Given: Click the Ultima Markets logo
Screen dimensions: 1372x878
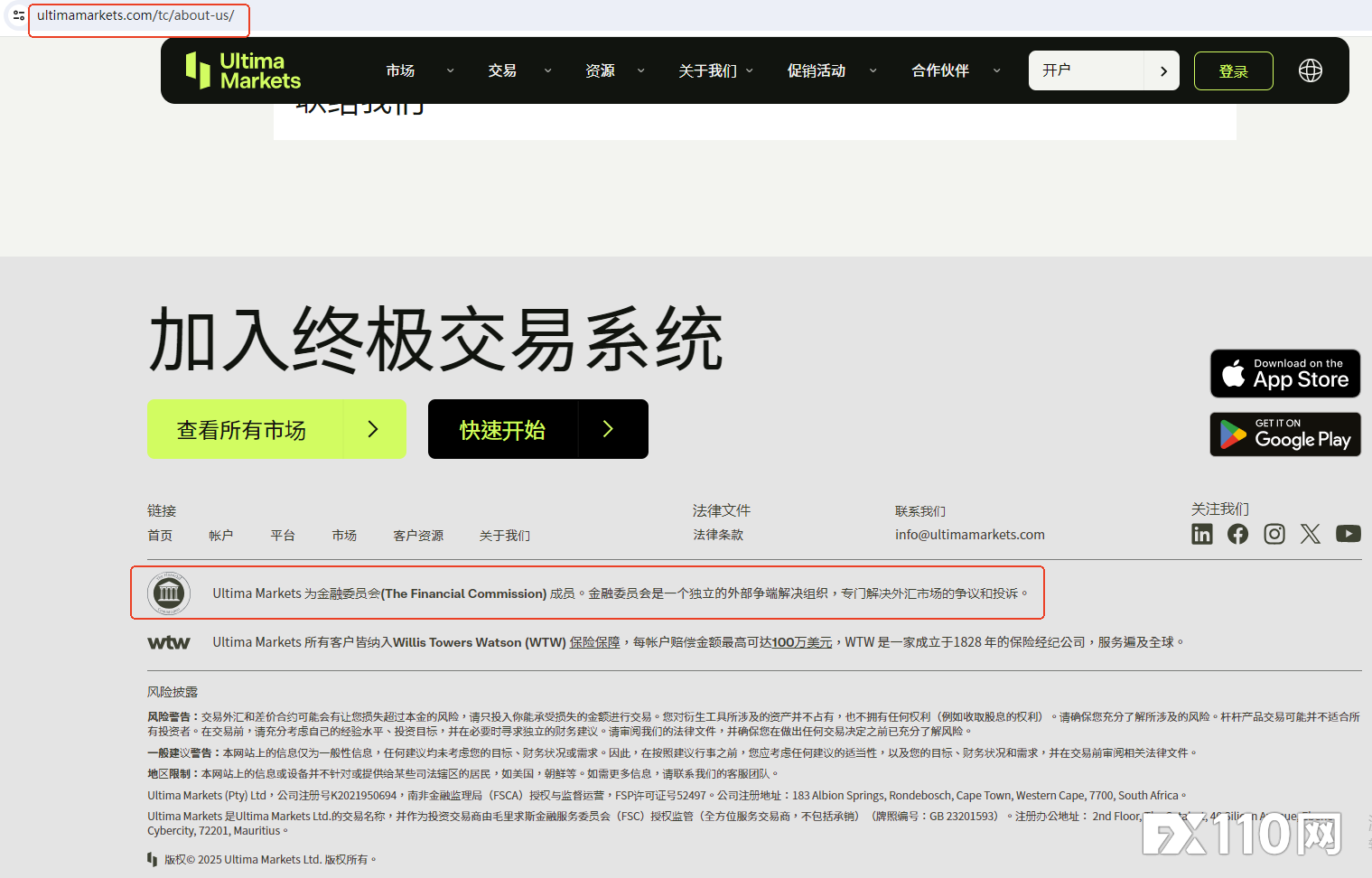Looking at the screenshot, I should pyautogui.click(x=242, y=70).
